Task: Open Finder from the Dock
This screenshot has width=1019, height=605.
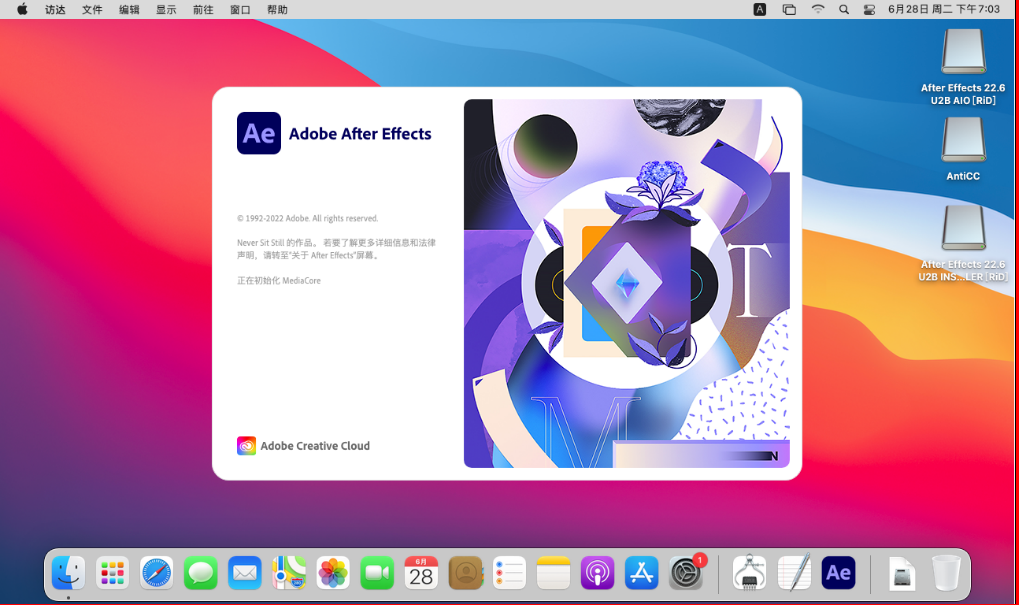Action: point(68,573)
